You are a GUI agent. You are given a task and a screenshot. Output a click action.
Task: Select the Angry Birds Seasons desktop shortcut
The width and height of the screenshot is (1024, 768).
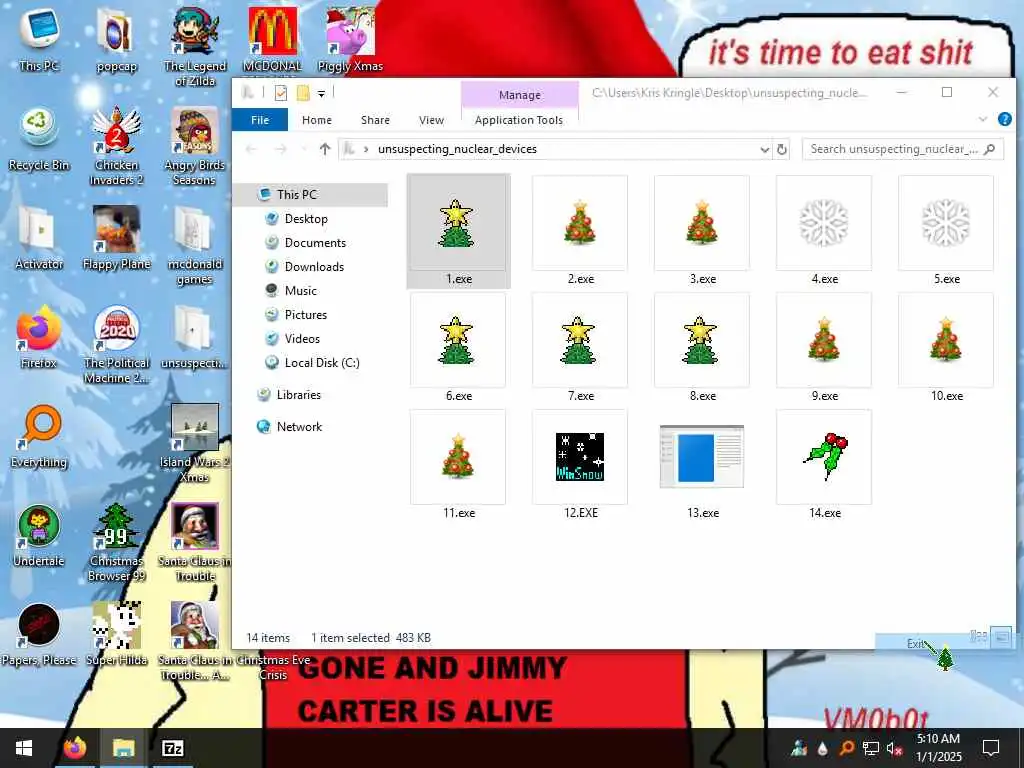[194, 147]
